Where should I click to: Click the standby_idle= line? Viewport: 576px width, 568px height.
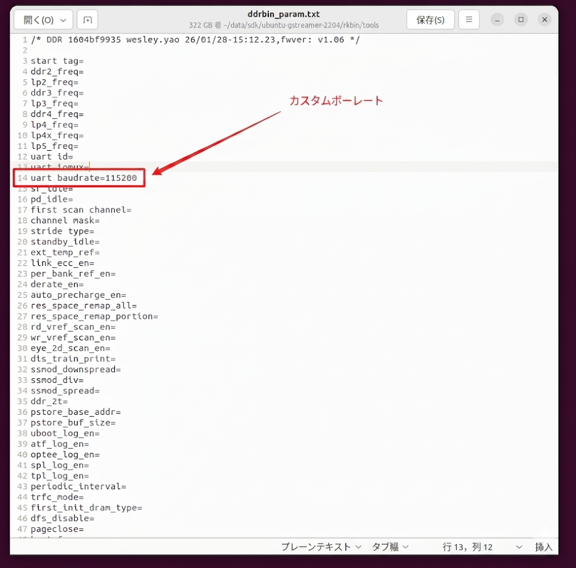[x=65, y=242]
